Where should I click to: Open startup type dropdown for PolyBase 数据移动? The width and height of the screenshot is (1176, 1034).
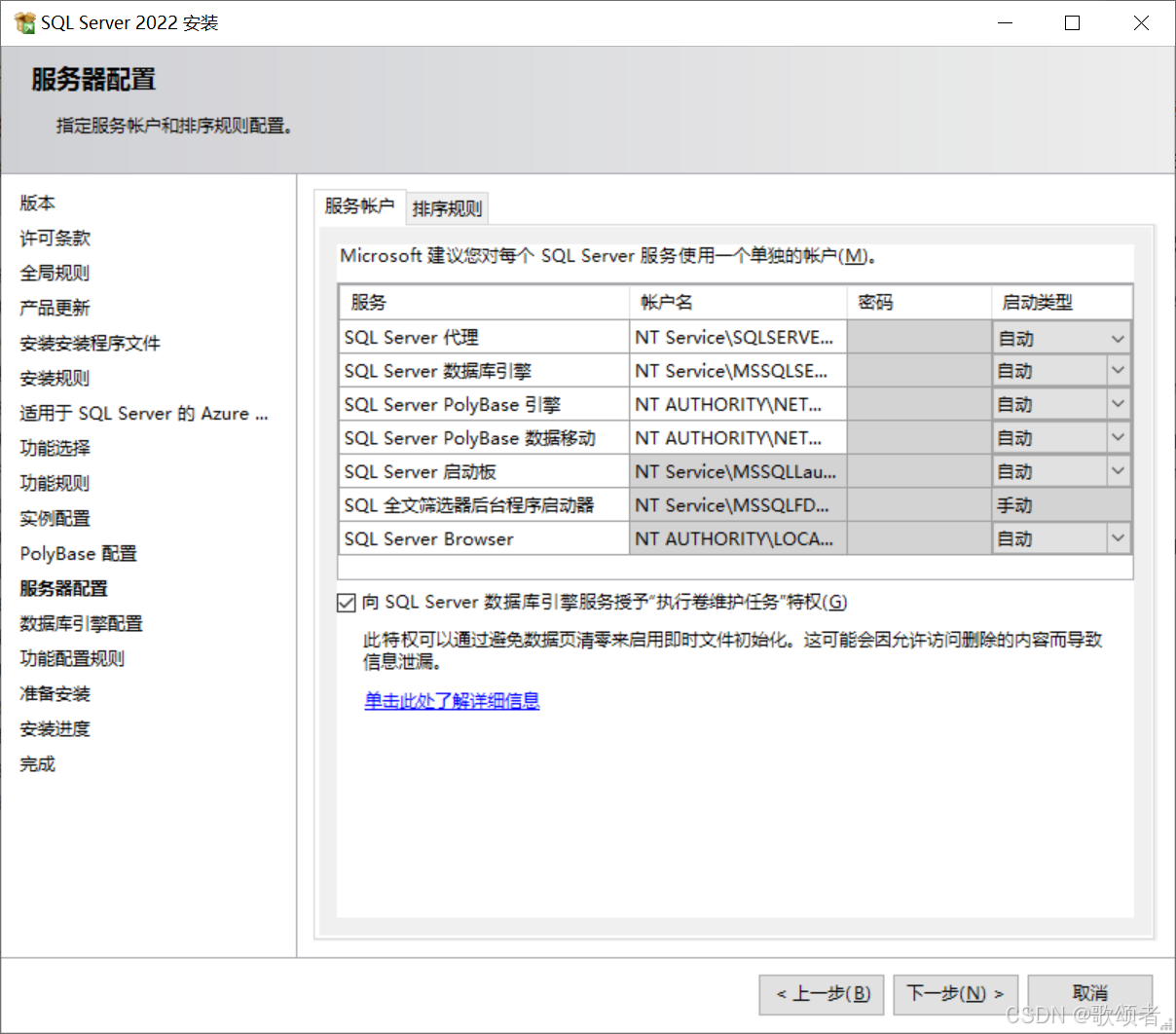(1118, 438)
